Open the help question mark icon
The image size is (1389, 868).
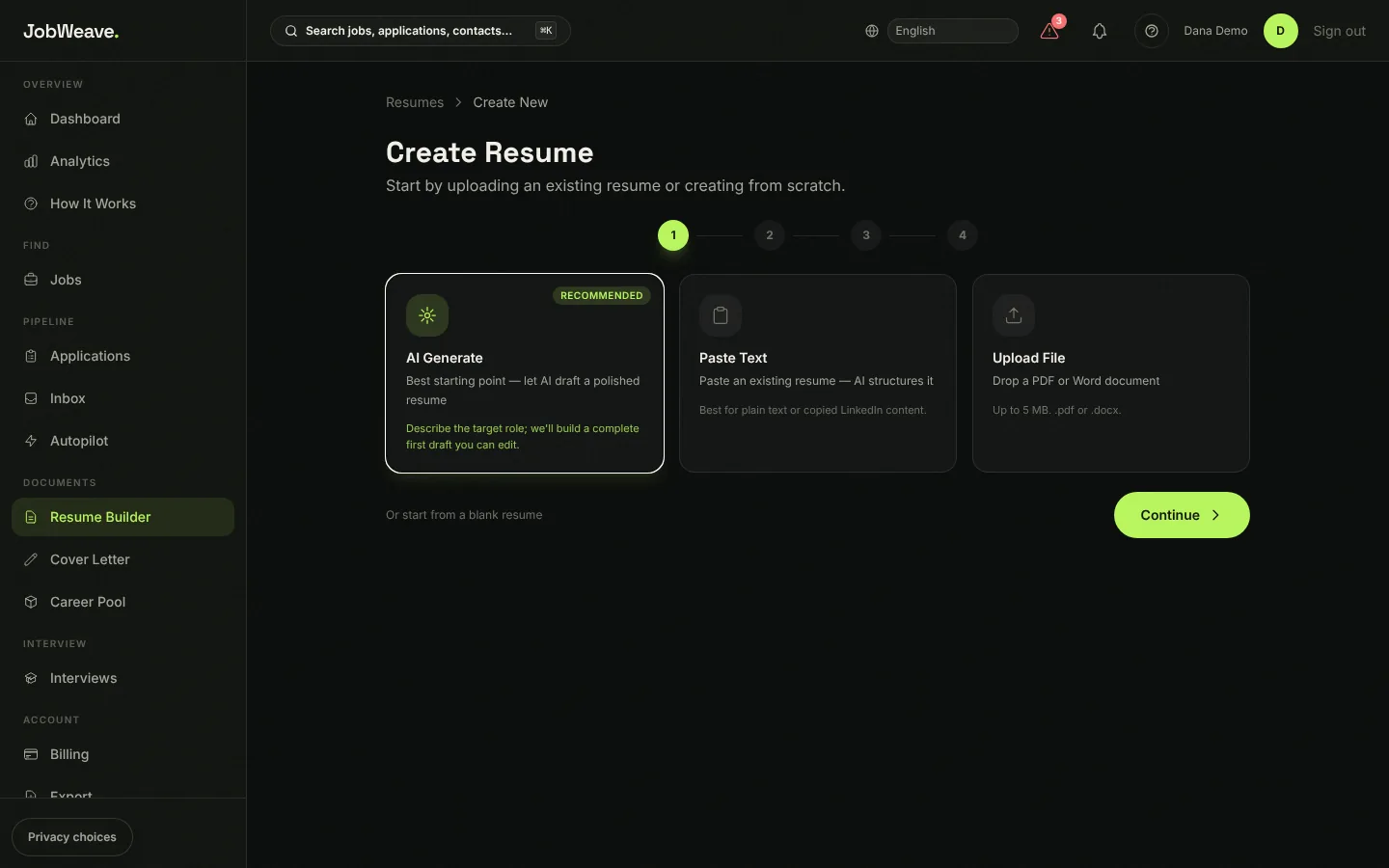click(x=1152, y=31)
